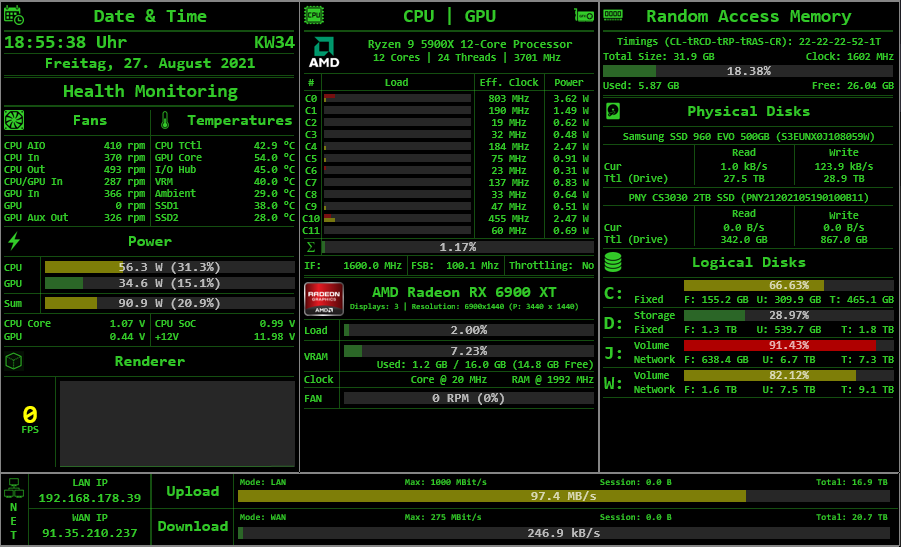901x547 pixels.
Task: Click the hard drive icon beside Physical Disks
Action: [x=613, y=111]
